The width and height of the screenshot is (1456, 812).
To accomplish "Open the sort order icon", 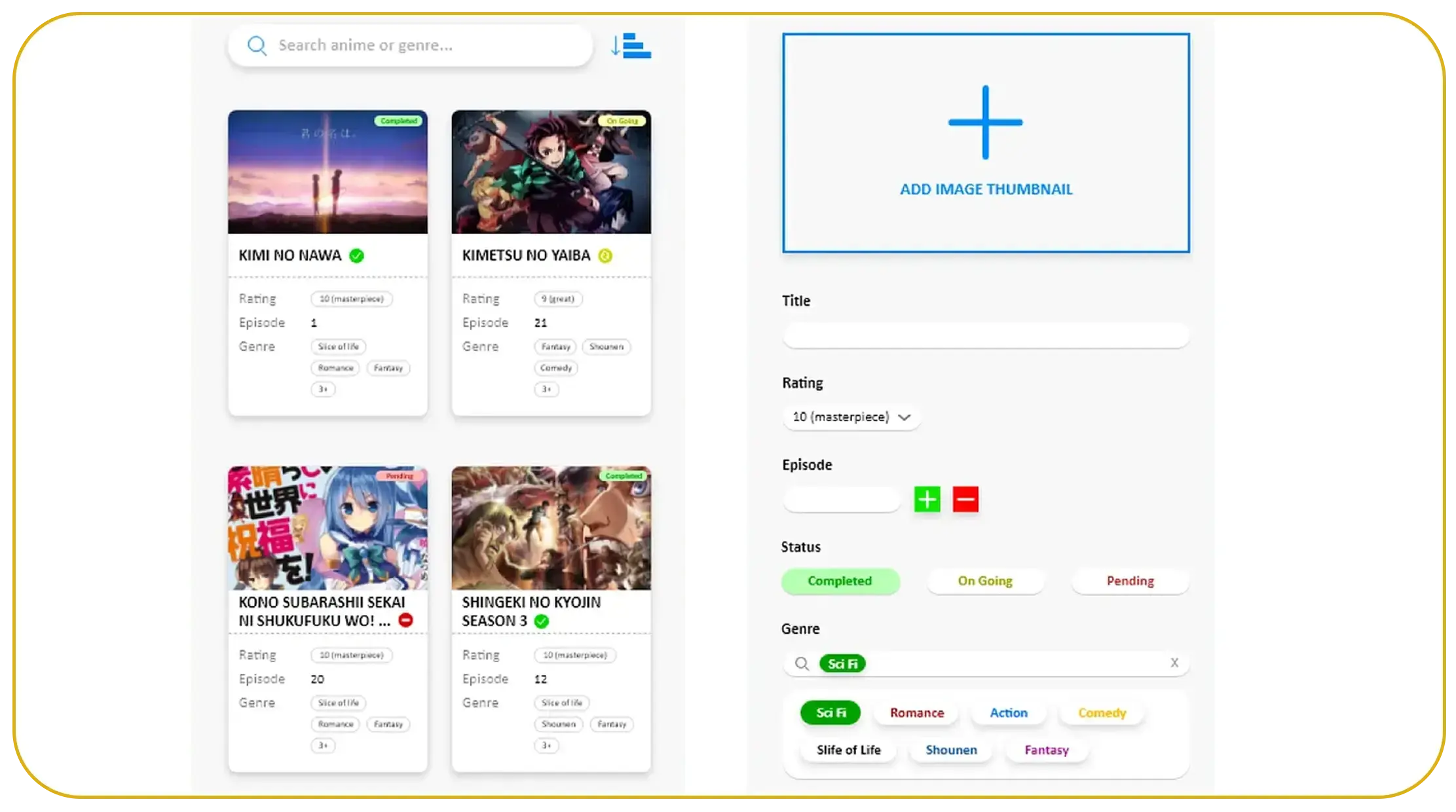I will click(631, 46).
